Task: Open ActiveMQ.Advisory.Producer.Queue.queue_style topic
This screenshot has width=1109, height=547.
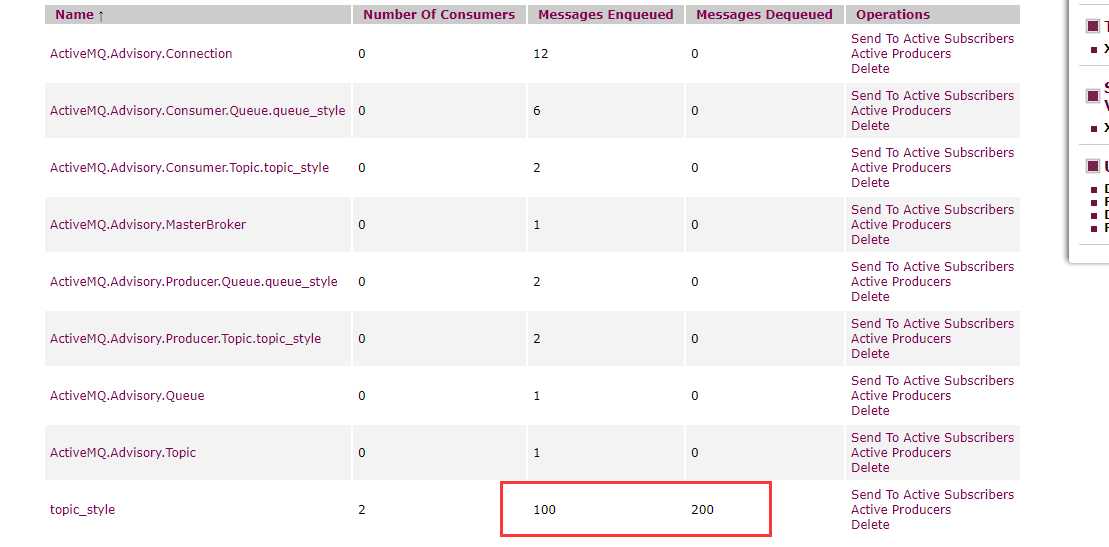Action: pos(193,282)
